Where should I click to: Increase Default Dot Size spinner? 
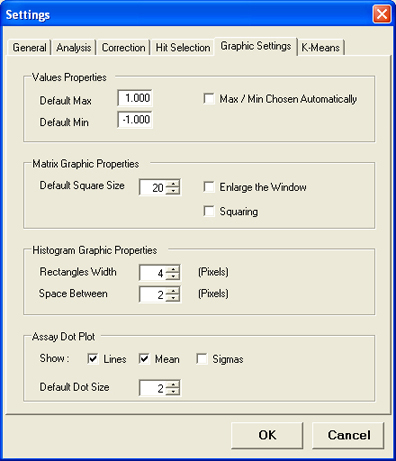coord(173,384)
